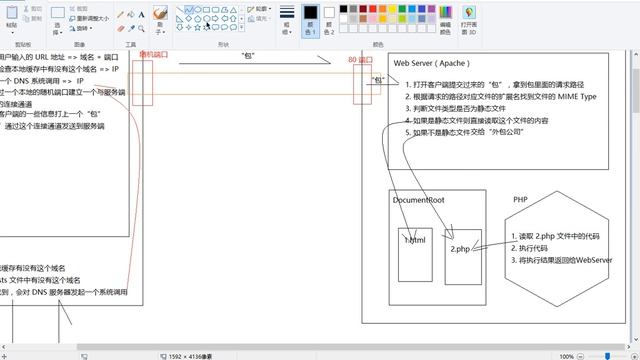Pick the green color swatch
Image resolution: width=640 pixels, height=360 pixels.
point(402,9)
